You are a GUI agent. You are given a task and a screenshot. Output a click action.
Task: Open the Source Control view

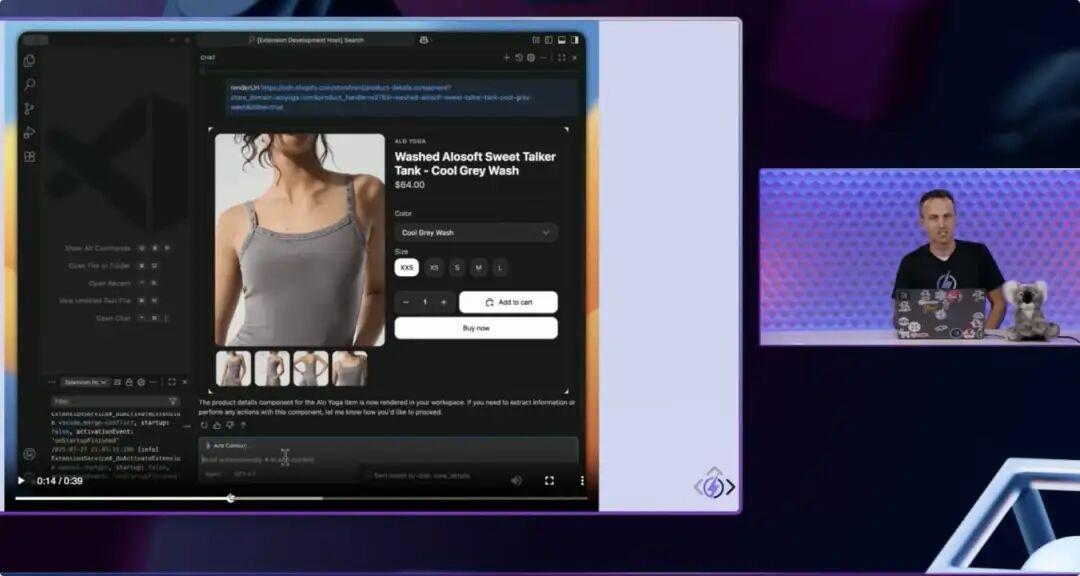[29, 109]
